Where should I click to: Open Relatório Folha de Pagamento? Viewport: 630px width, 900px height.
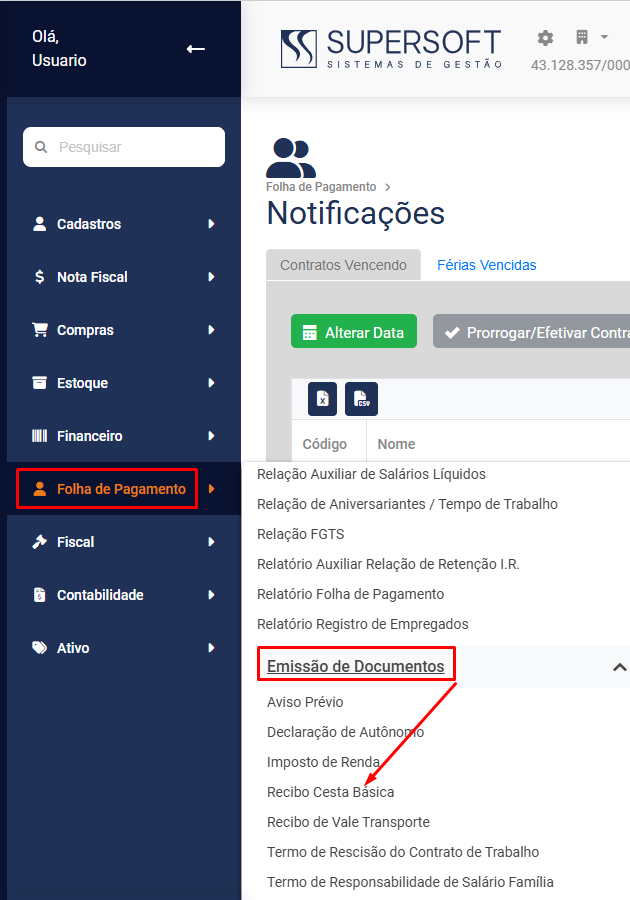(351, 594)
